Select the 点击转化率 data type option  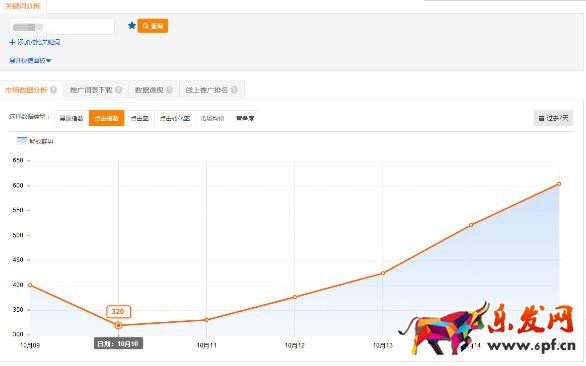point(175,118)
